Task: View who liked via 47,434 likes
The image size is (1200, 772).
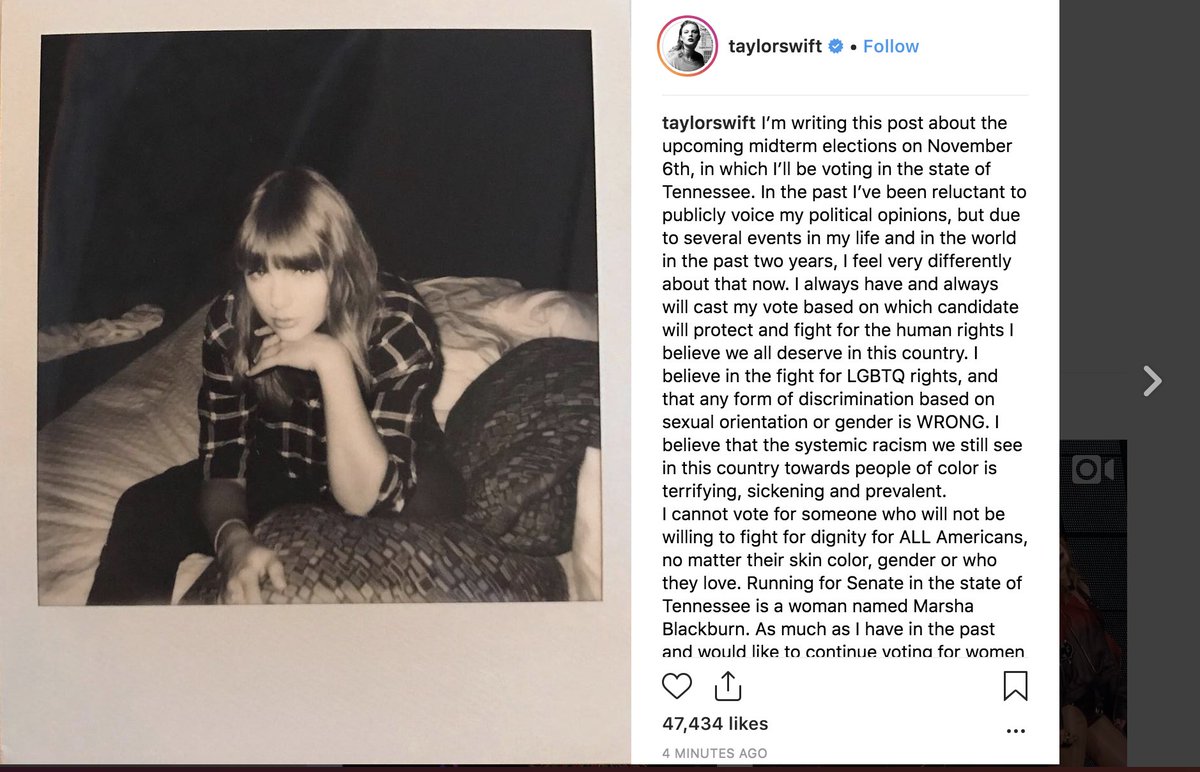Action: (715, 723)
